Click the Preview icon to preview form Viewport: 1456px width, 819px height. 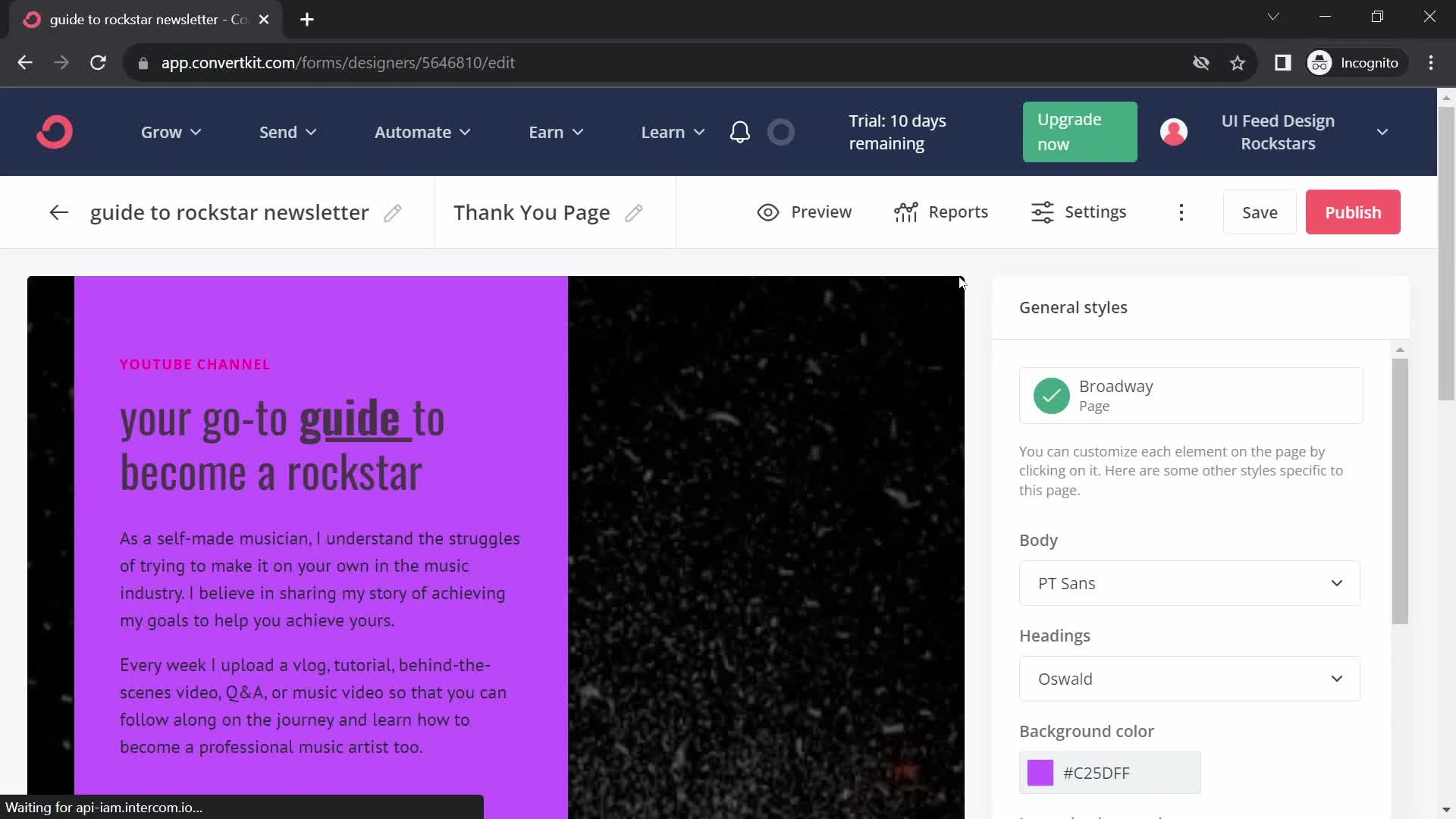pyautogui.click(x=769, y=211)
